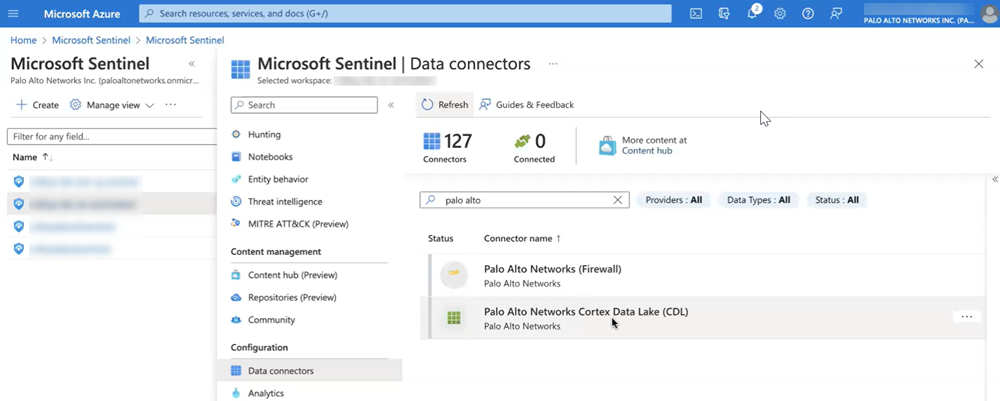Screen dimensions: 1000x401
Task: Expand the Manage view dropdown
Action: (112, 105)
